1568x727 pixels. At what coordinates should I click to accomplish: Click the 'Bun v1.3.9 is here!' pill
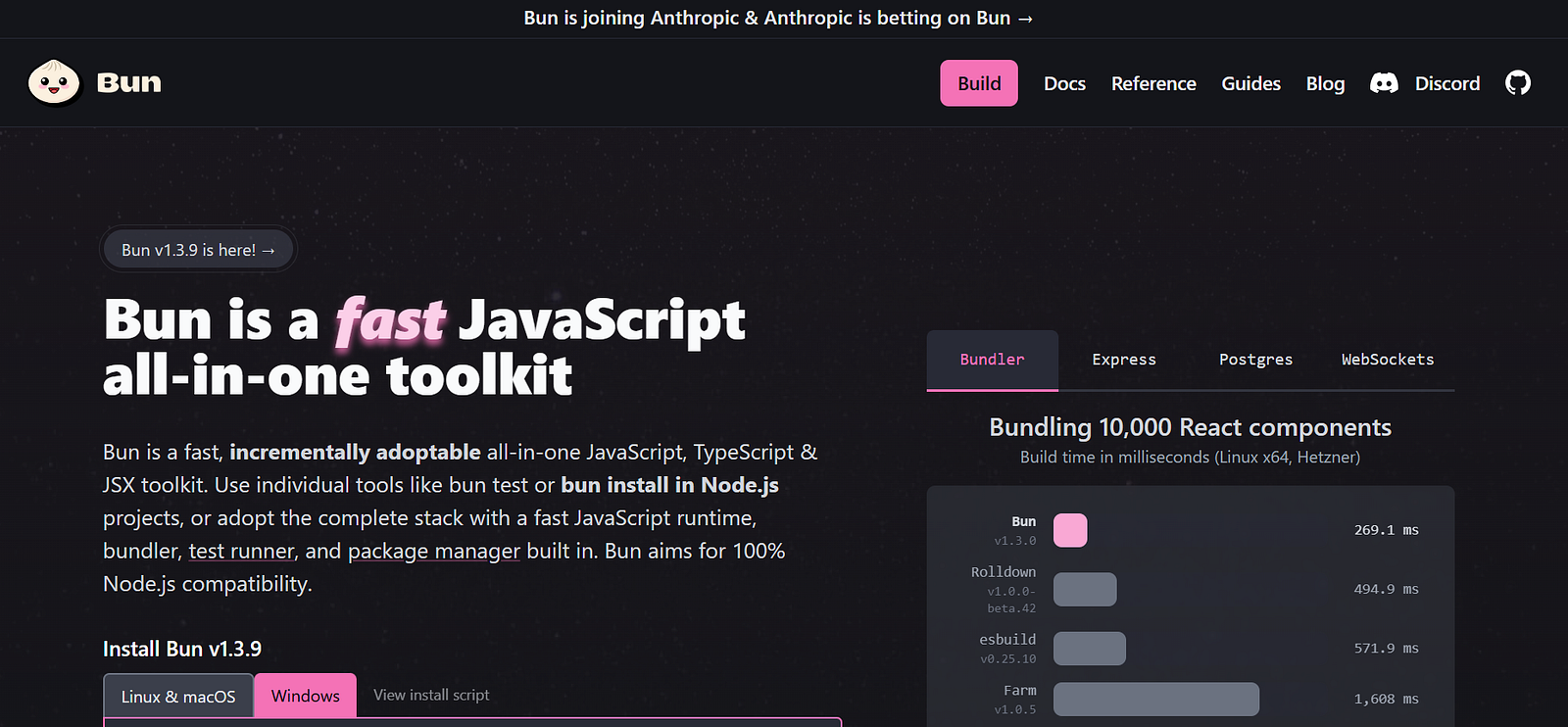point(198,250)
